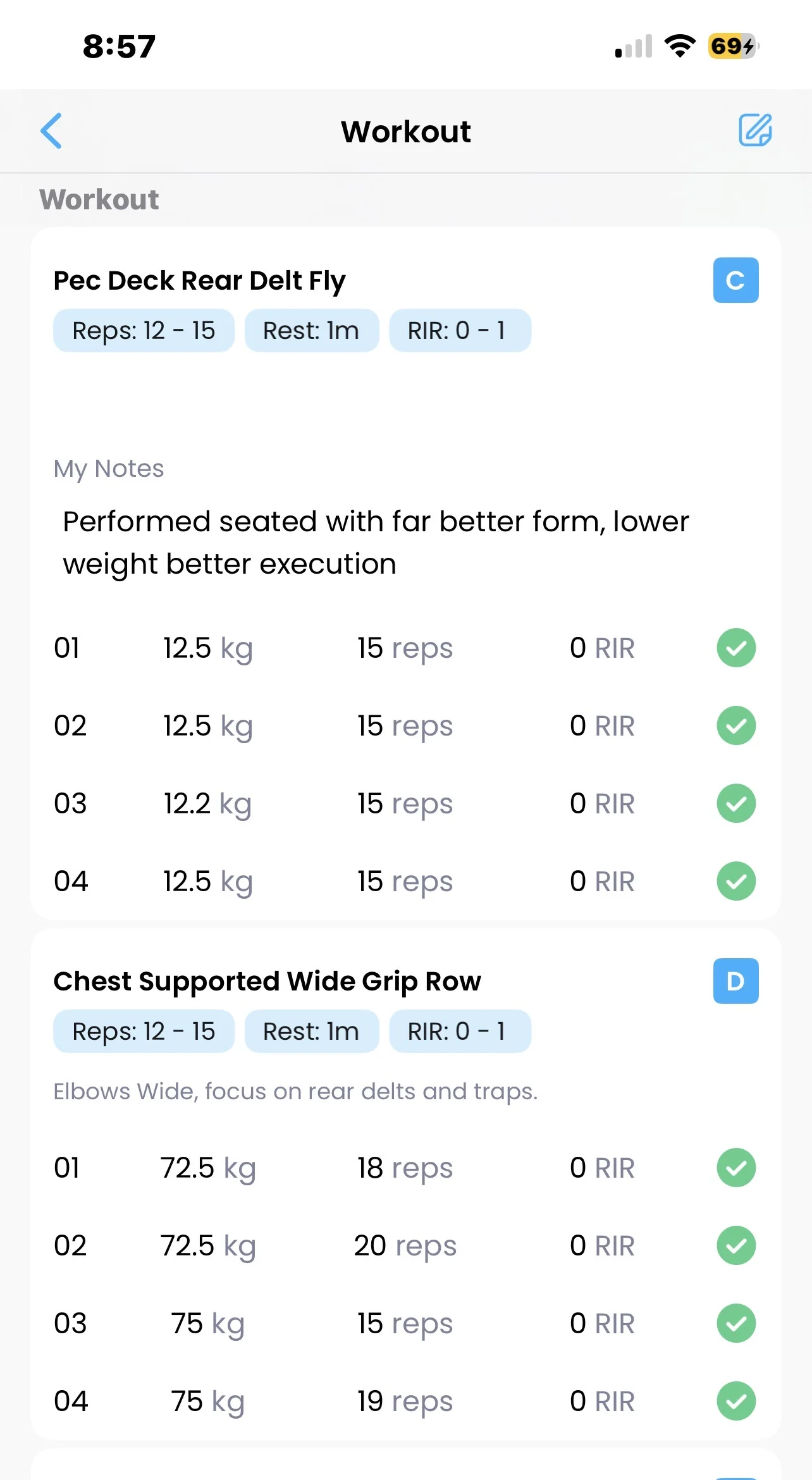
Task: Tap the back arrow in header
Action: coord(51,131)
